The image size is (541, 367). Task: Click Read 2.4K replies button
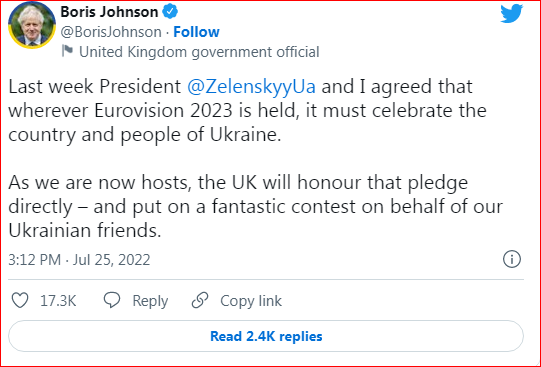pos(266,336)
